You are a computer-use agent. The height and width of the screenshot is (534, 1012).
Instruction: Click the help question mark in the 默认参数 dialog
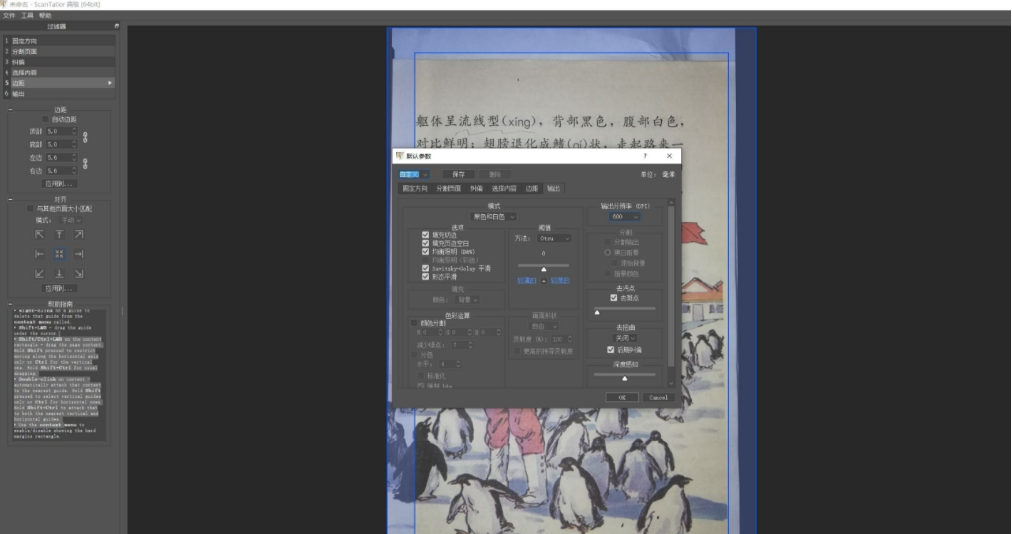click(x=645, y=156)
